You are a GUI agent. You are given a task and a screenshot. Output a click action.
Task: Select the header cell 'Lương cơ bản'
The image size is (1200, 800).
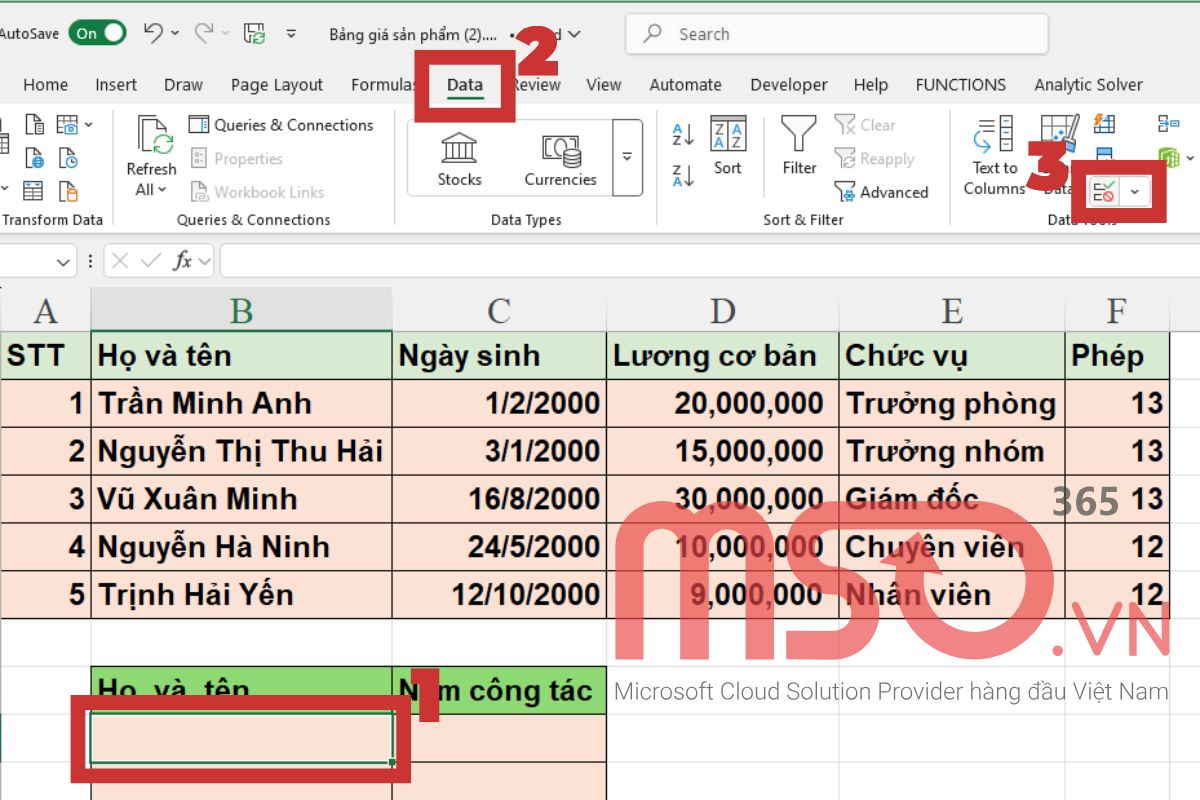tap(722, 355)
